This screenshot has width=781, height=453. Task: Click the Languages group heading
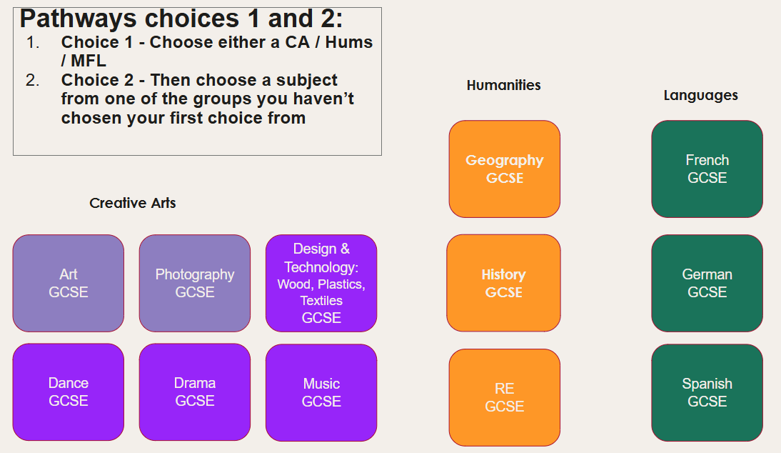click(701, 95)
